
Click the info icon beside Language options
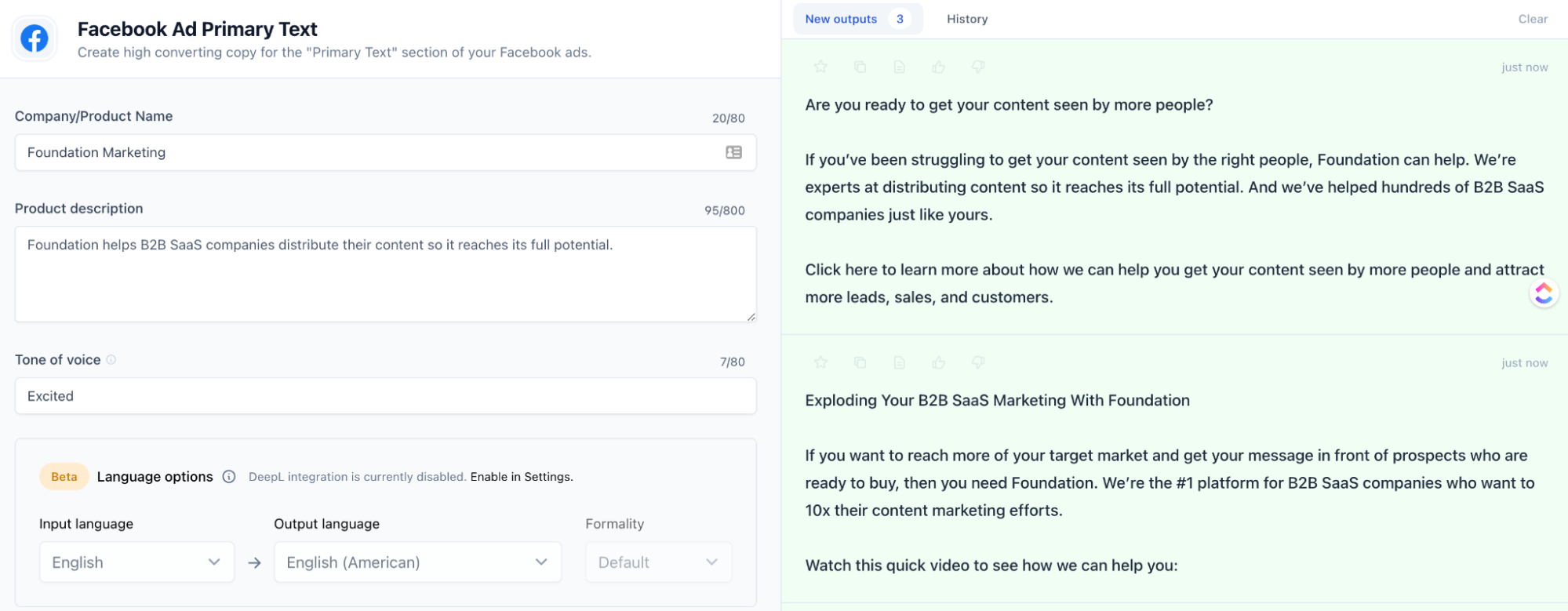(x=229, y=477)
